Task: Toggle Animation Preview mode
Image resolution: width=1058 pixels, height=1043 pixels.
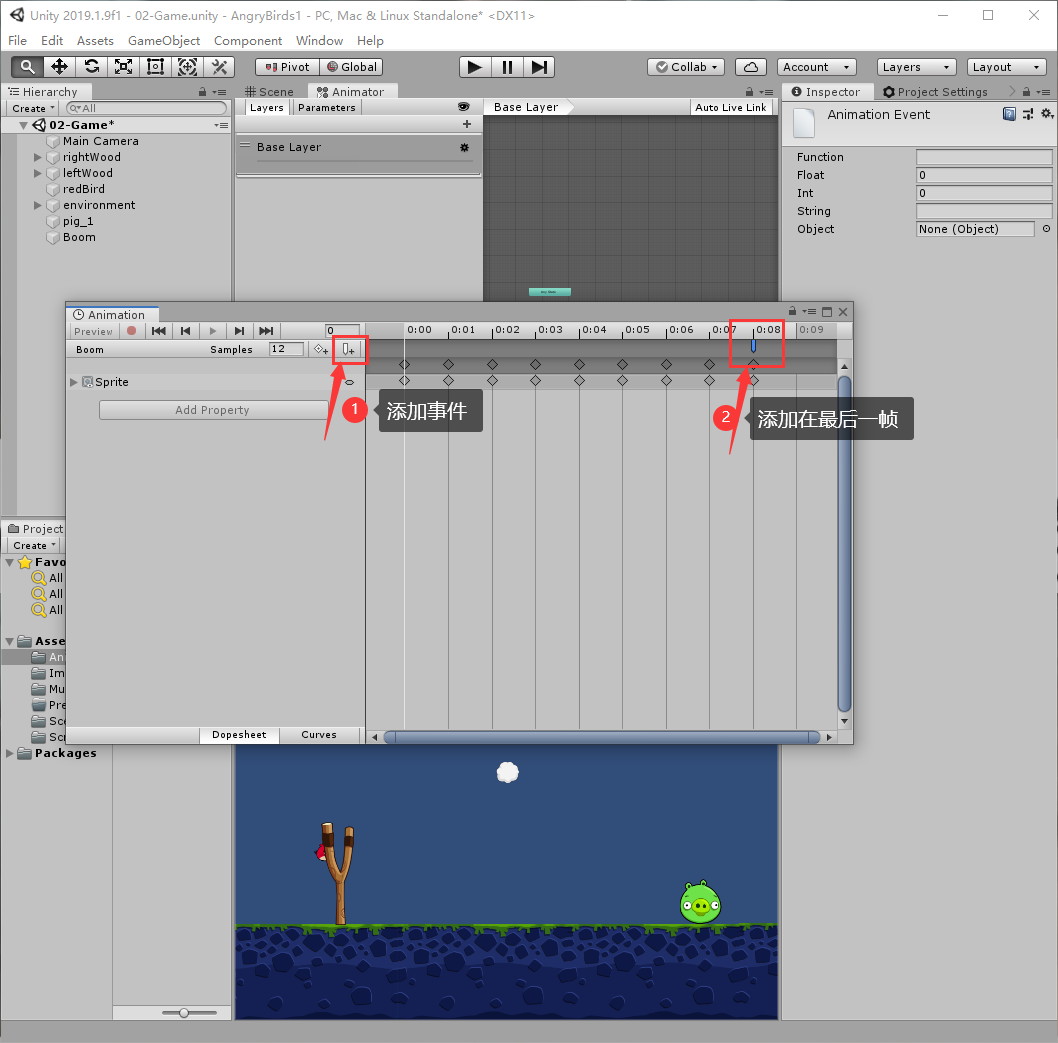Action: 93,331
